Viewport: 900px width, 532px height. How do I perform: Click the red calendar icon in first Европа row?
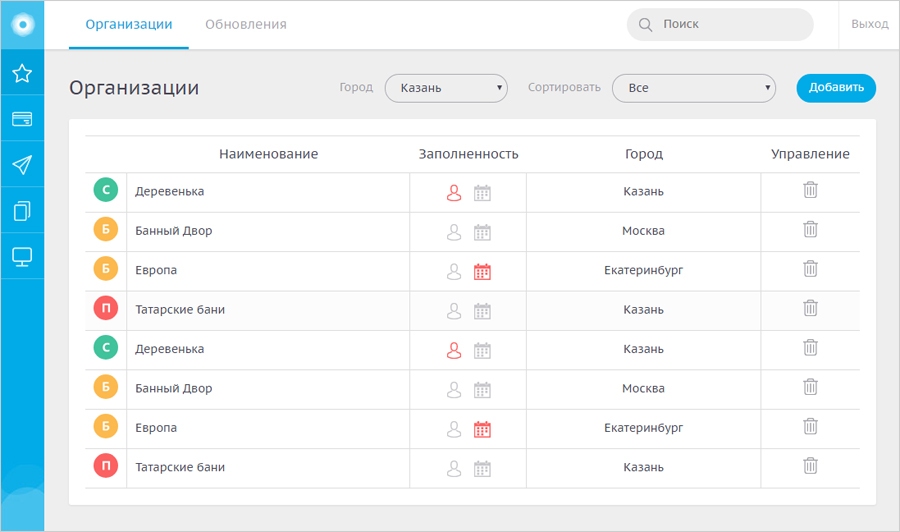(x=482, y=271)
